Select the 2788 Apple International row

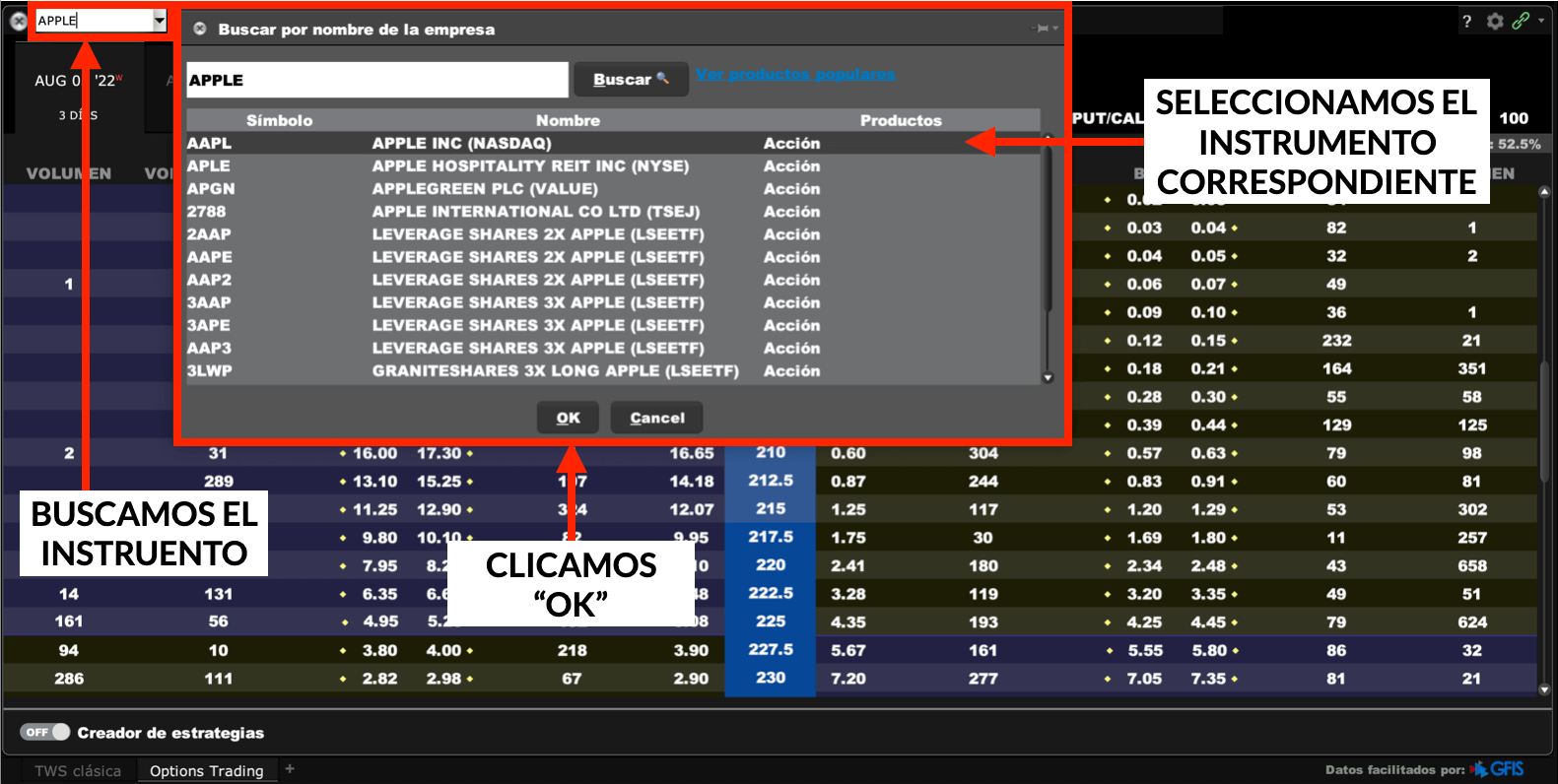(613, 211)
